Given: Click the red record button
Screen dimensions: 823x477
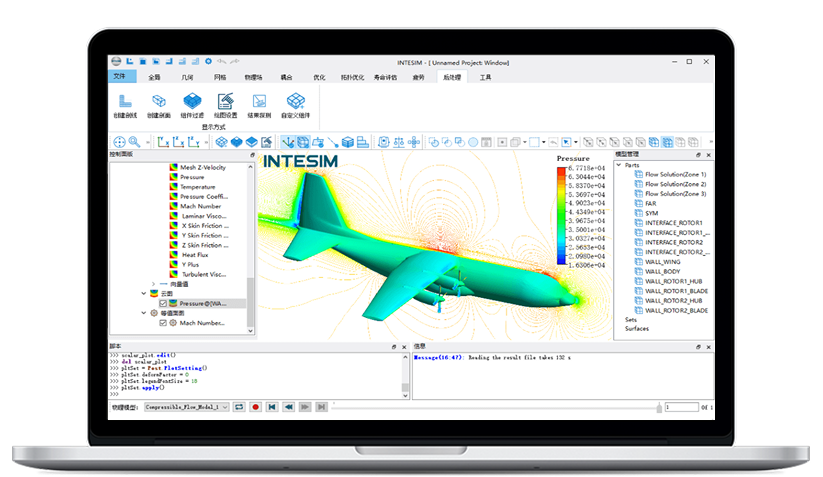Looking at the screenshot, I should [256, 407].
